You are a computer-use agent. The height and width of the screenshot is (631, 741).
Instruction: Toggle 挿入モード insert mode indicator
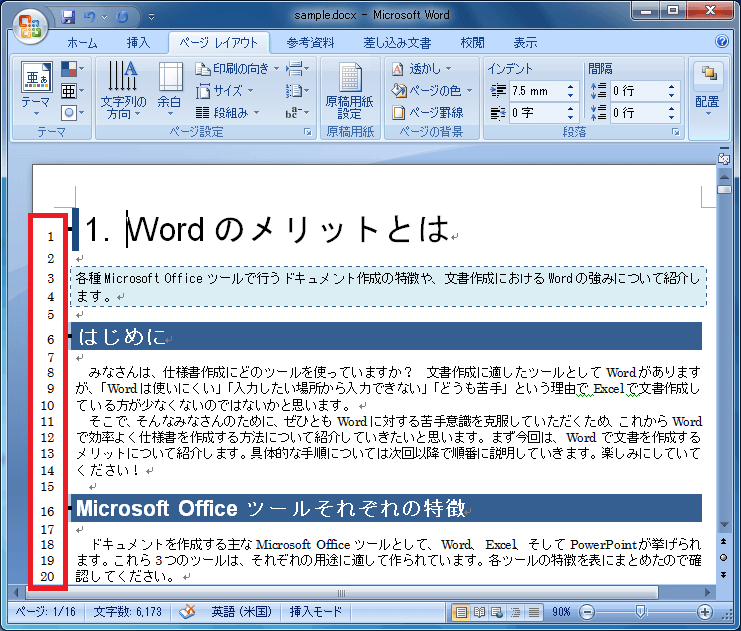(316, 612)
